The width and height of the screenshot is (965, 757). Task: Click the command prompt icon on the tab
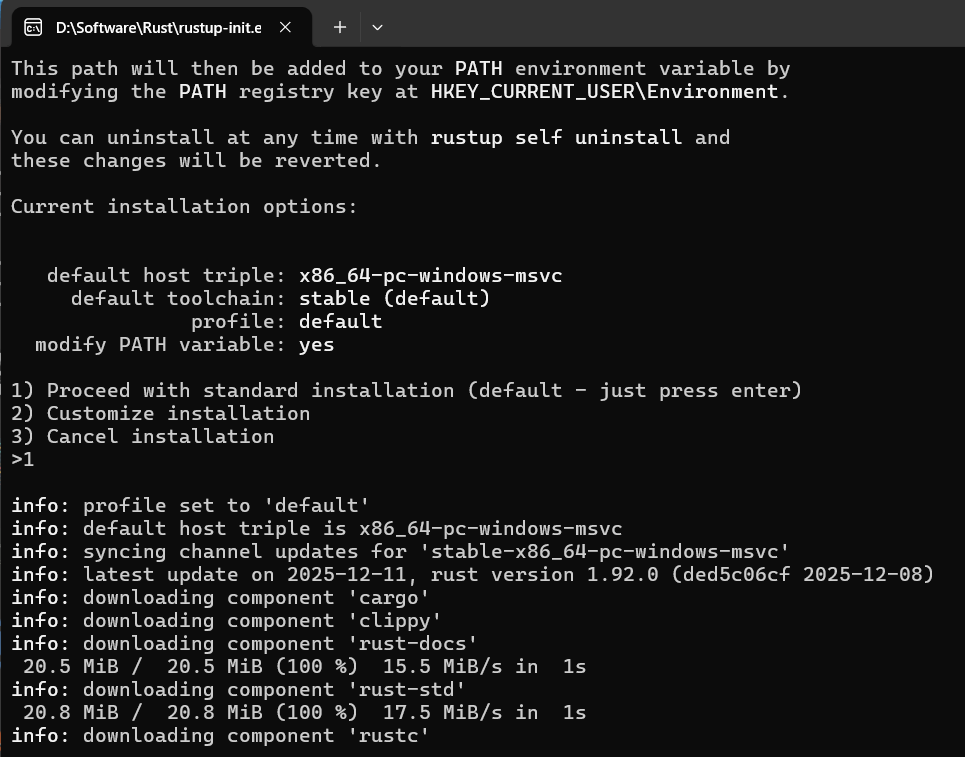pyautogui.click(x=32, y=27)
